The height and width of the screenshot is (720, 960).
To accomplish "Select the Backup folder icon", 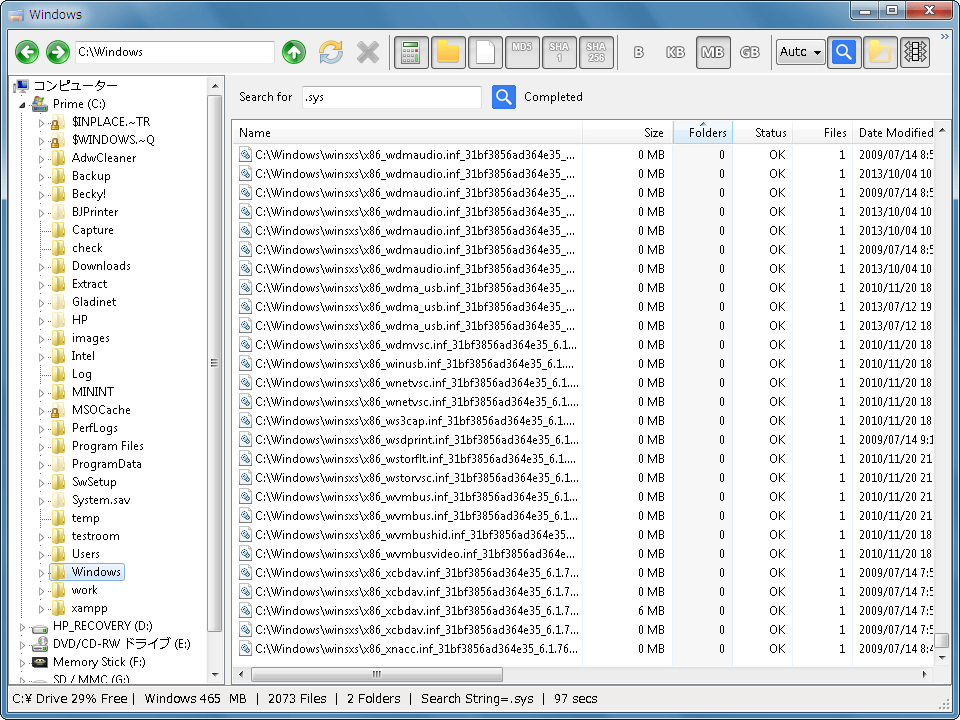I will click(x=59, y=176).
